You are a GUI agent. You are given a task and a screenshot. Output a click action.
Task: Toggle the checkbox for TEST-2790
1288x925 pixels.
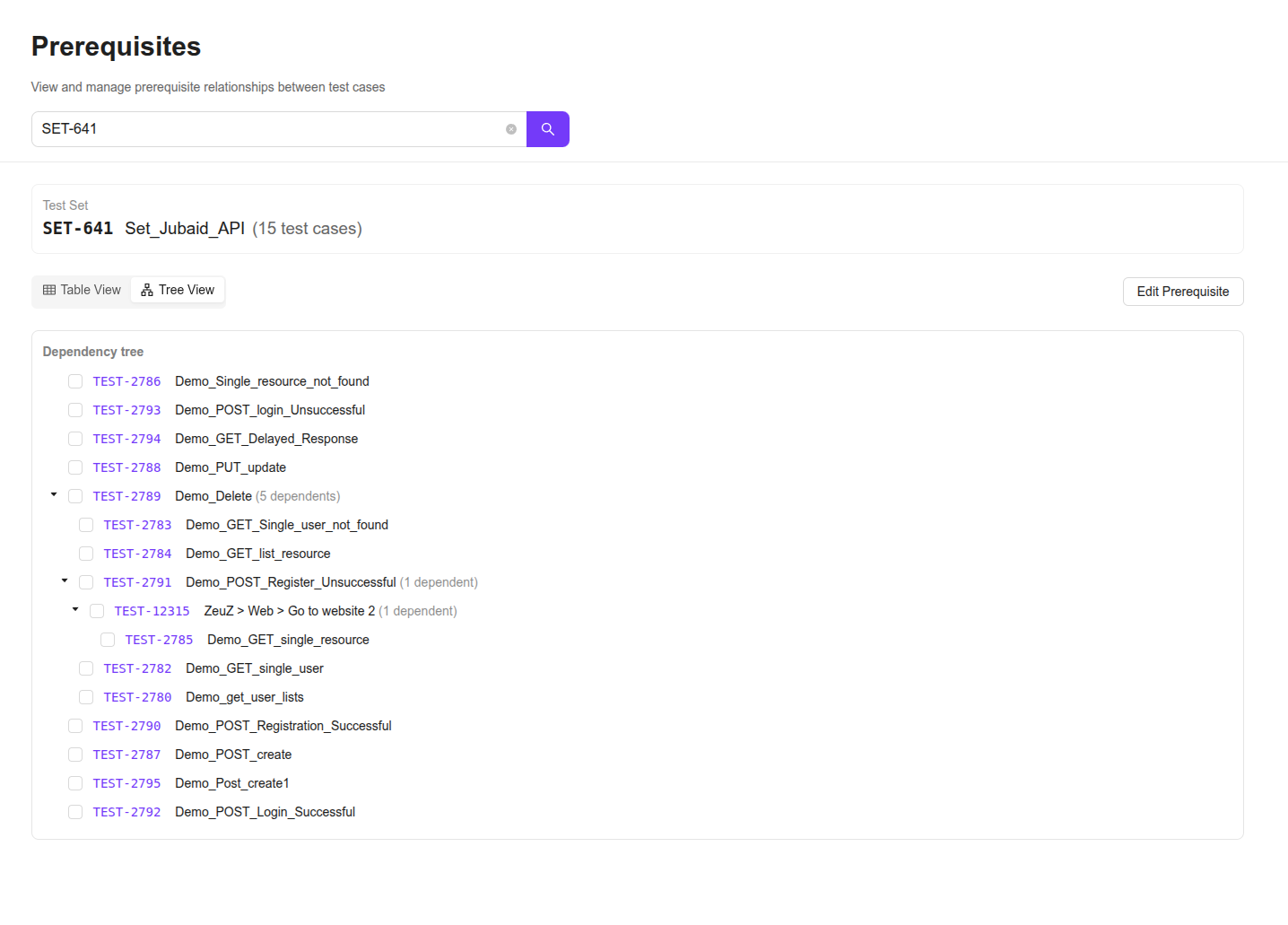75,726
